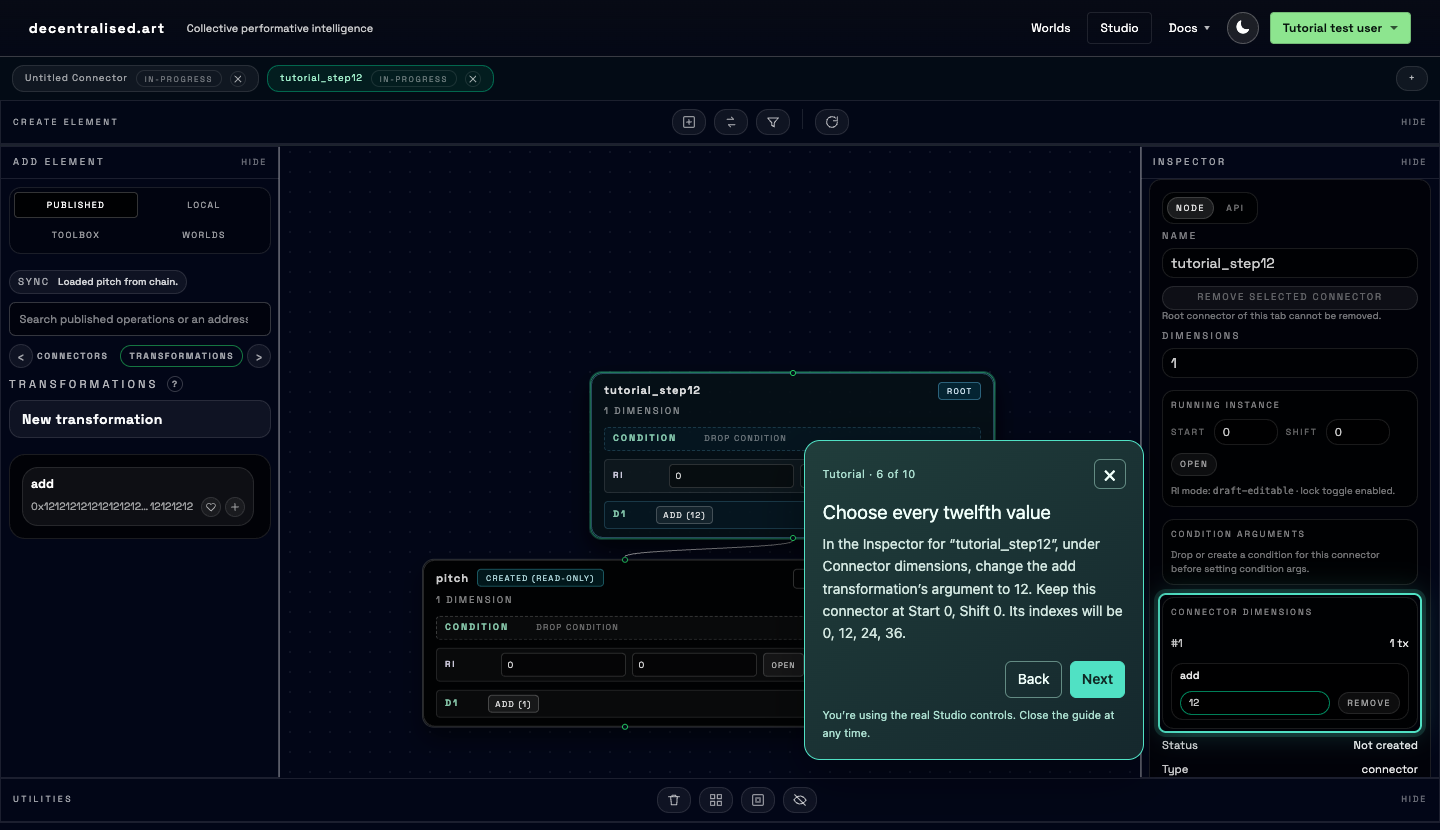The height and width of the screenshot is (830, 1440).
Task: Click the Transformations help question mark
Action: (x=175, y=384)
